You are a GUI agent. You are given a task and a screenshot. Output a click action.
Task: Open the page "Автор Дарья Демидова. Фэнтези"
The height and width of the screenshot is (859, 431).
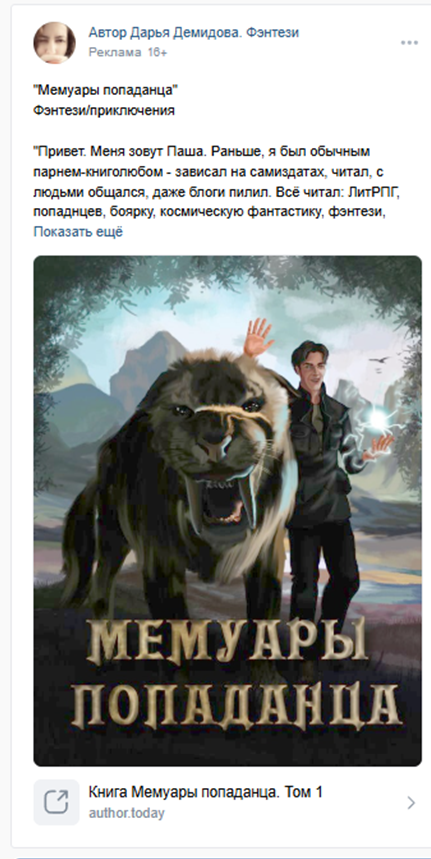(x=194, y=33)
